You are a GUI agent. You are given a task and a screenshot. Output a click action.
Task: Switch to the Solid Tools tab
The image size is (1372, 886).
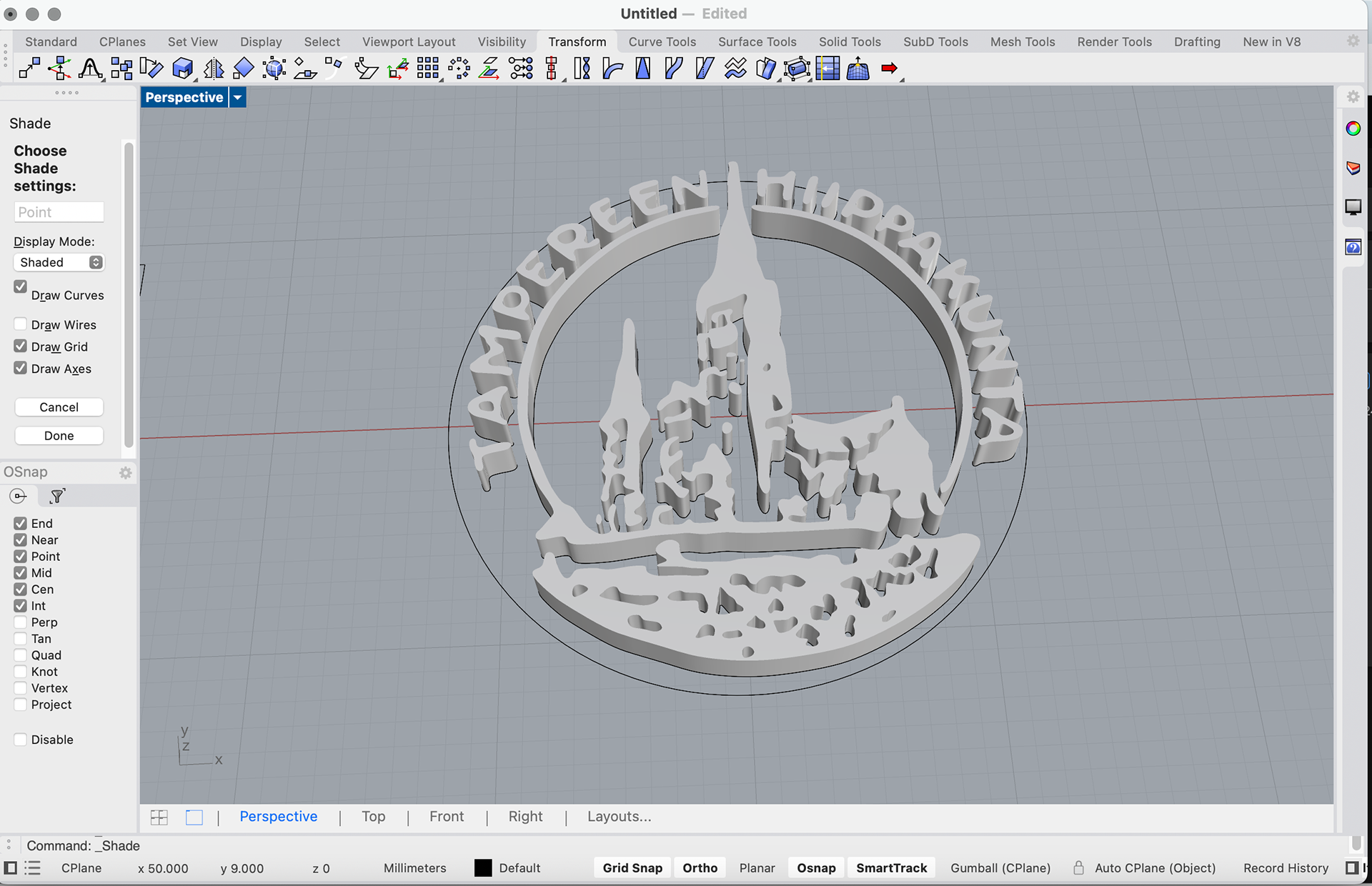pos(850,41)
